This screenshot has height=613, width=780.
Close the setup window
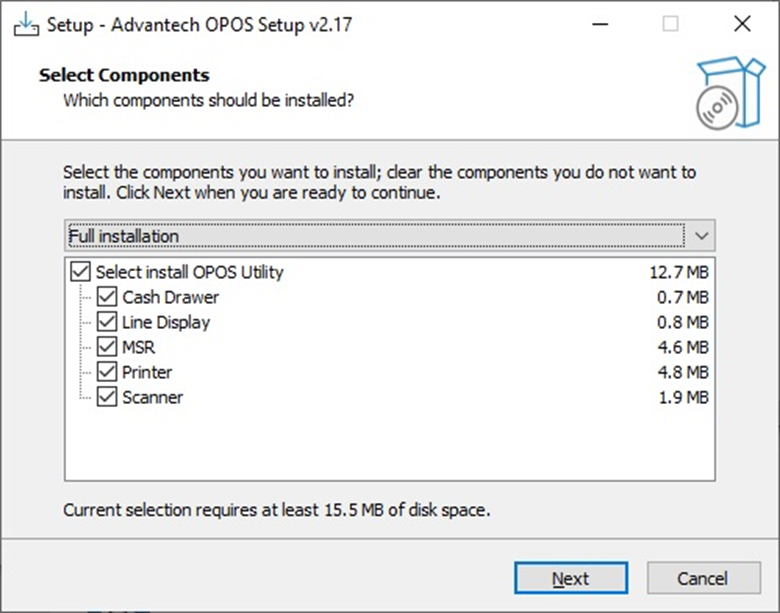[x=741, y=24]
